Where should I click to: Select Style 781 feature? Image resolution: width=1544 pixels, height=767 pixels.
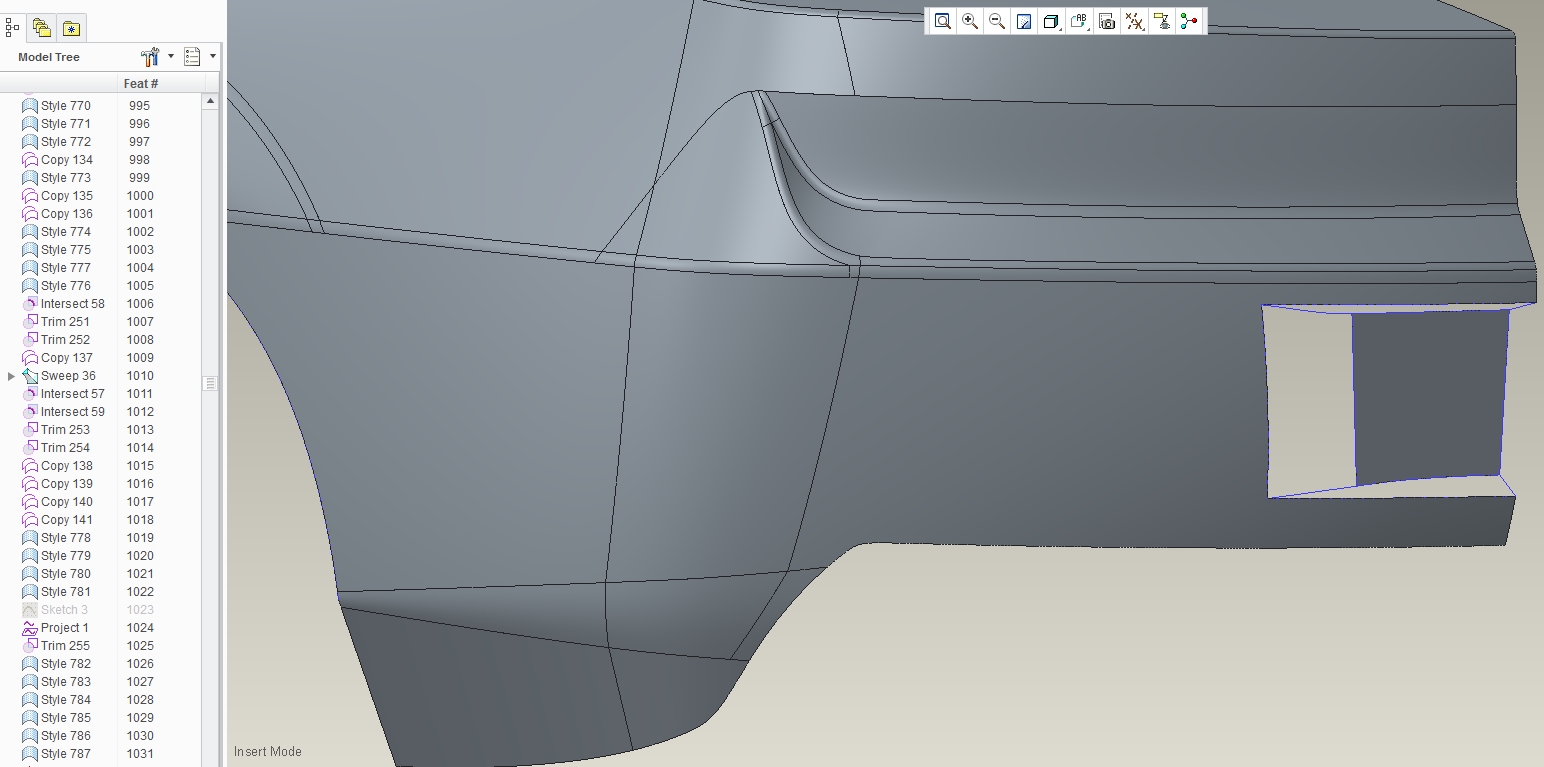point(65,592)
